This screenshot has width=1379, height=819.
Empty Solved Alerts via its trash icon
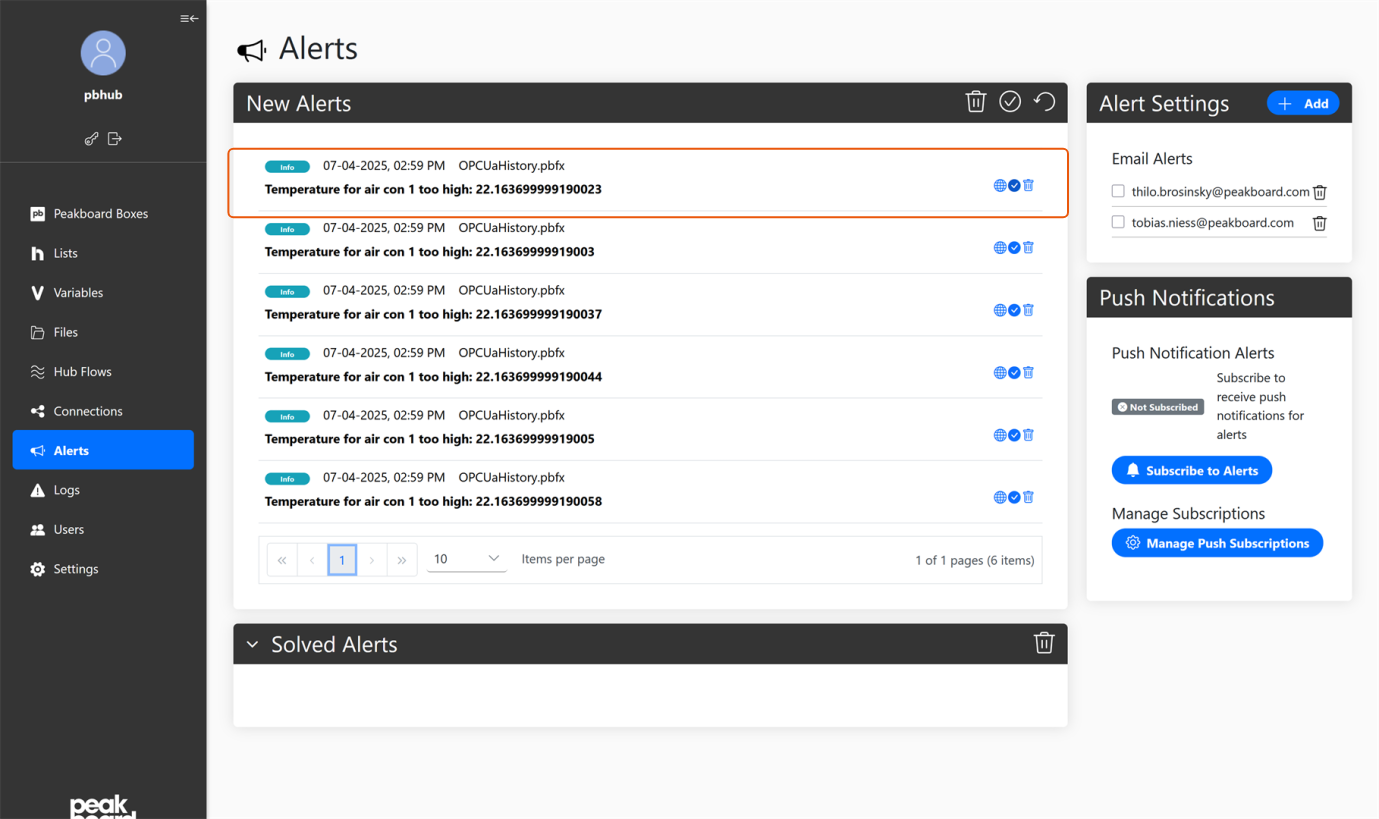click(1044, 643)
